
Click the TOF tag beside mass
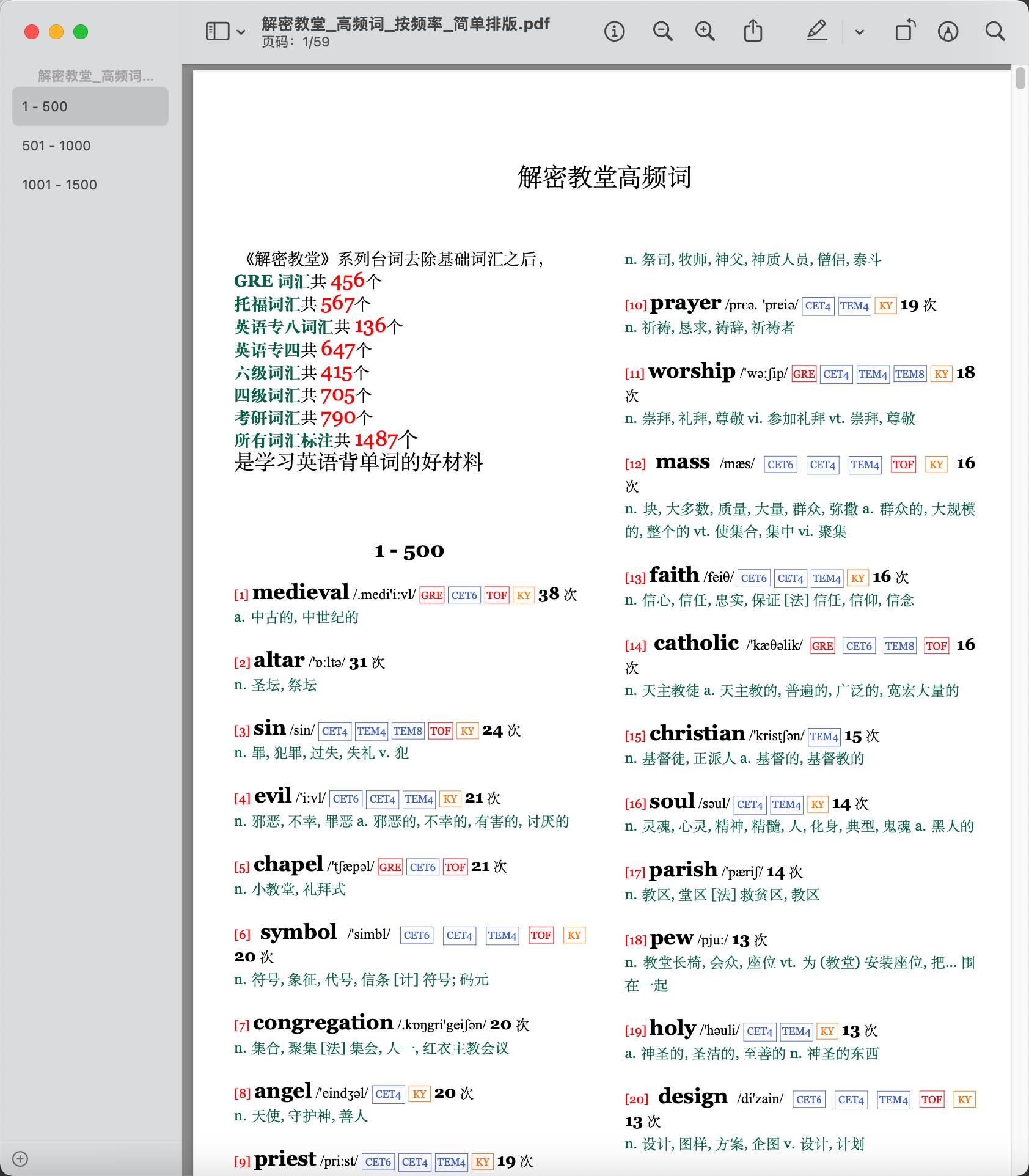click(903, 465)
